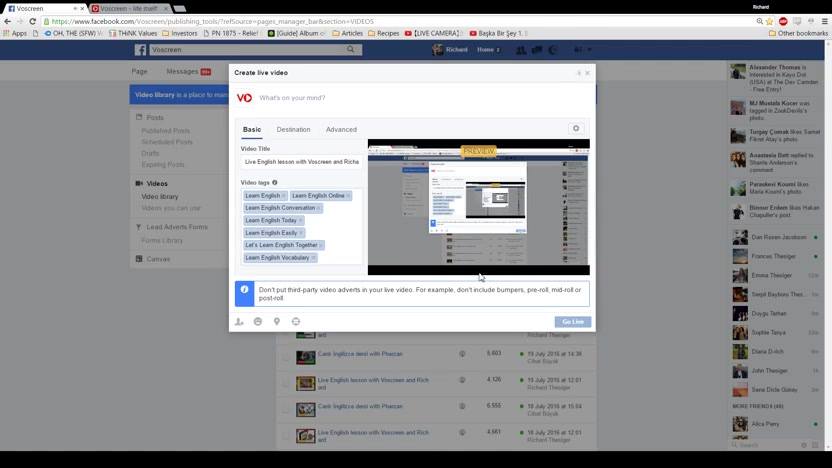Switch to the Basic tab
The image size is (832, 468).
coord(252,129)
